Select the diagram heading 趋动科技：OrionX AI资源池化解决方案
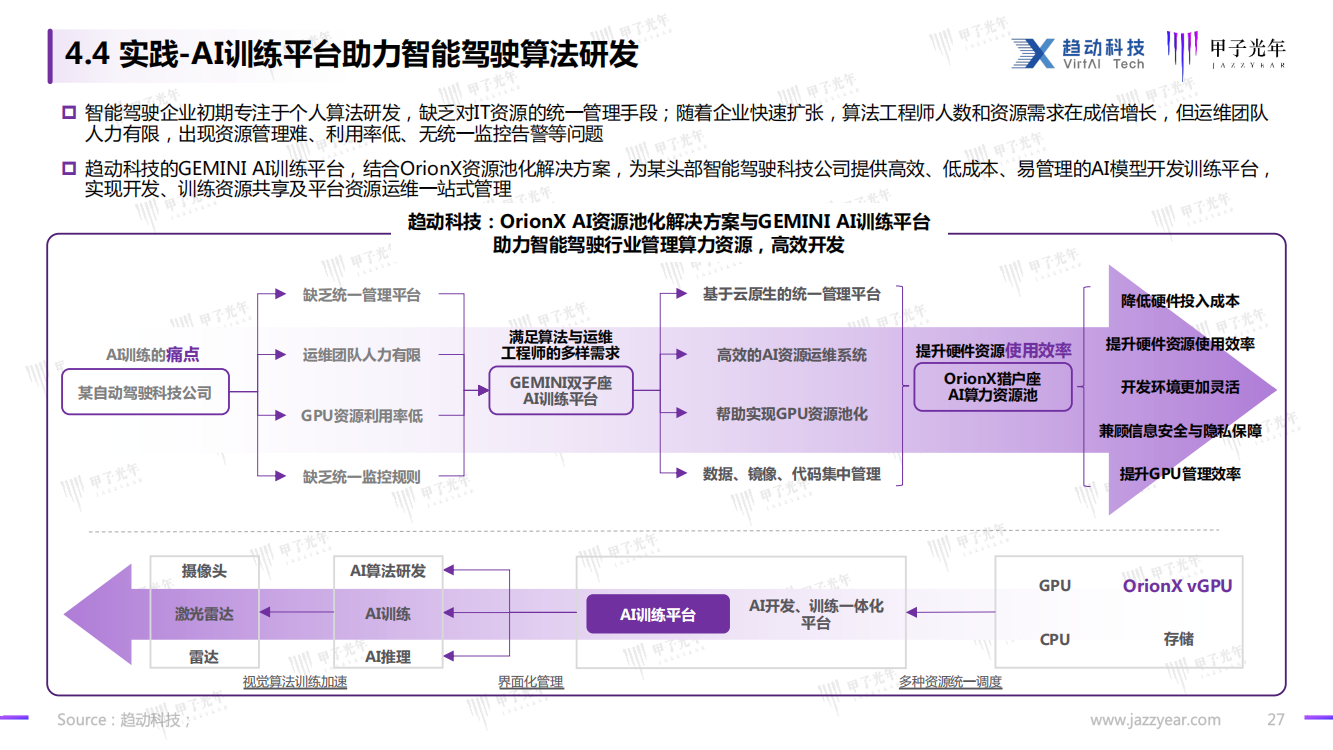Image resolution: width=1333 pixels, height=750 pixels. click(x=669, y=233)
